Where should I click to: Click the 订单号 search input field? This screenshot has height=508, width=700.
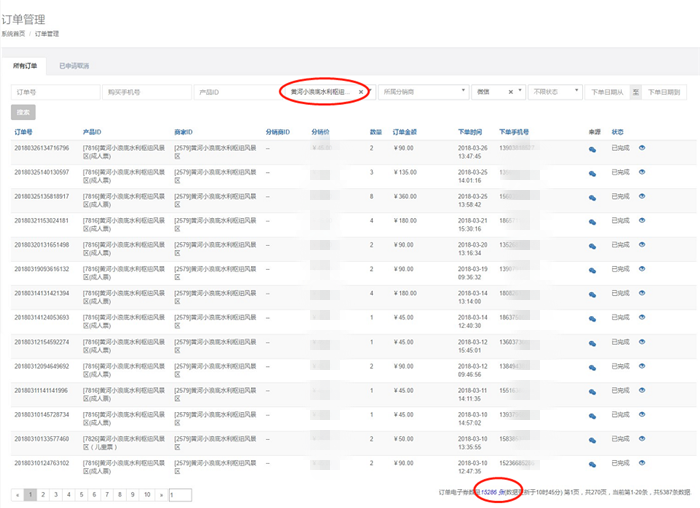pyautogui.click(x=55, y=92)
